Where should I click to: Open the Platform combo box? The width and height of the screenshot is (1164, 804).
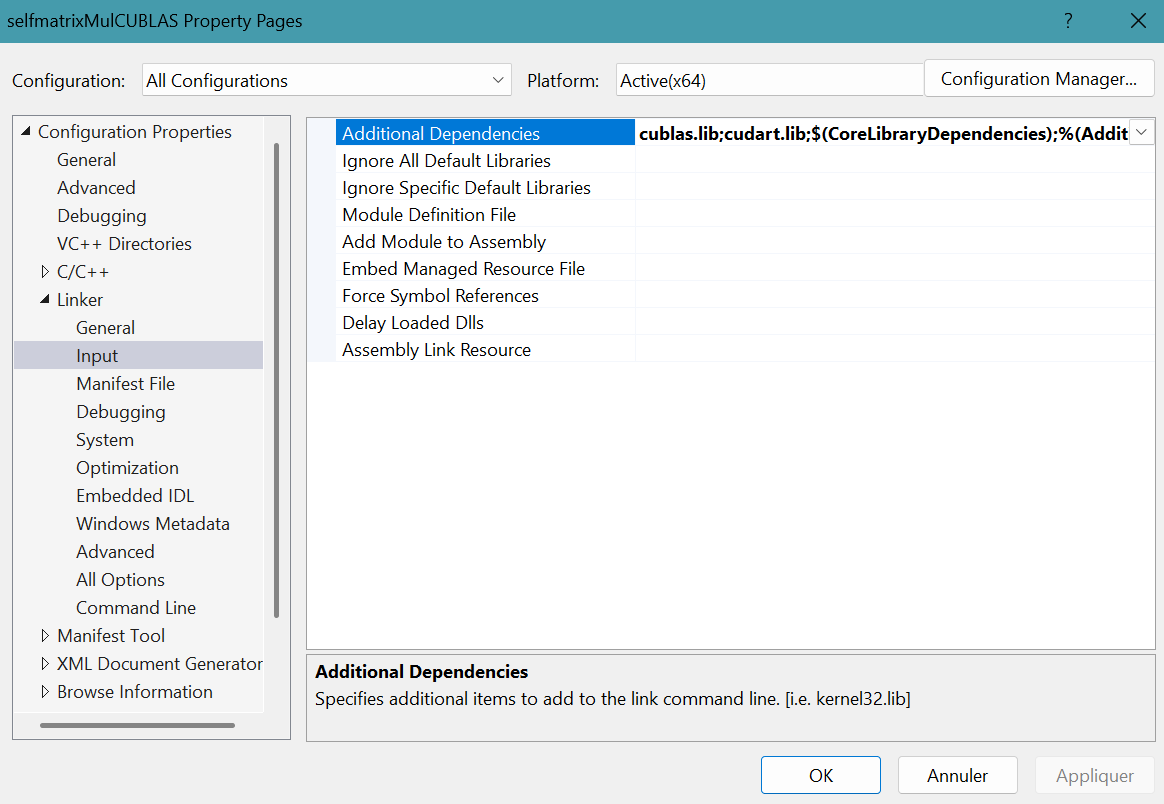[x=768, y=81]
